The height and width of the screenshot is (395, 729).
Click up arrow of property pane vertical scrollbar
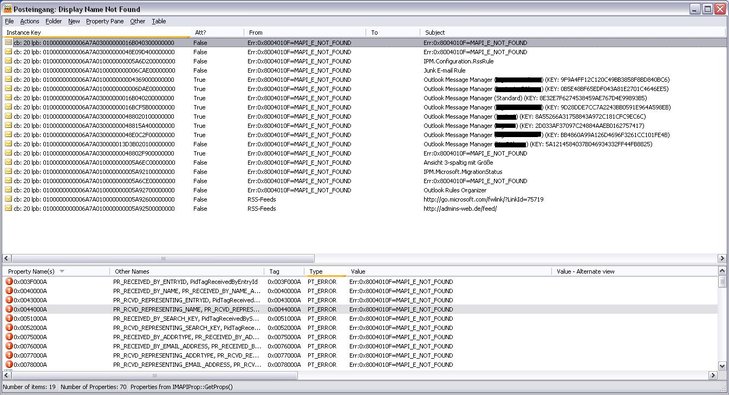(722, 270)
